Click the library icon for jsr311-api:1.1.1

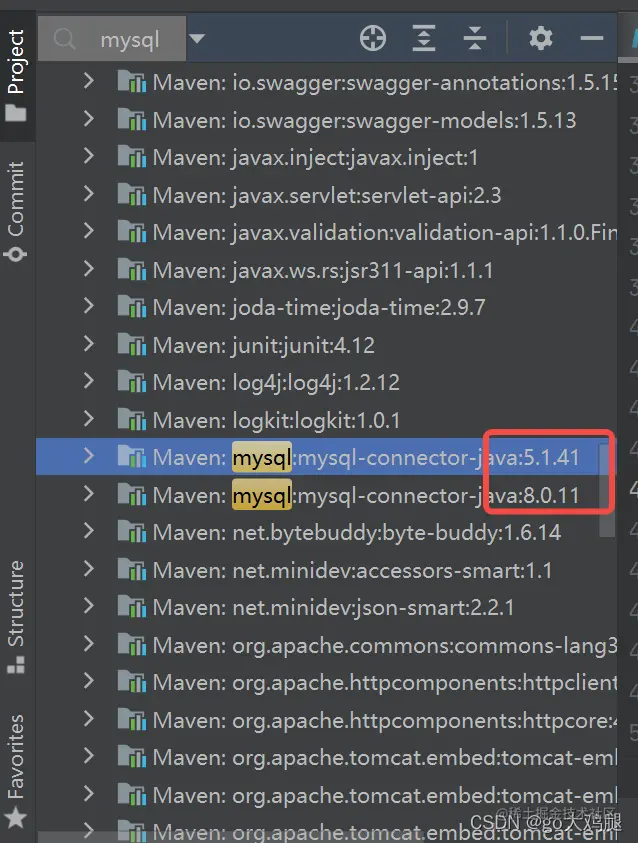pyautogui.click(x=132, y=269)
